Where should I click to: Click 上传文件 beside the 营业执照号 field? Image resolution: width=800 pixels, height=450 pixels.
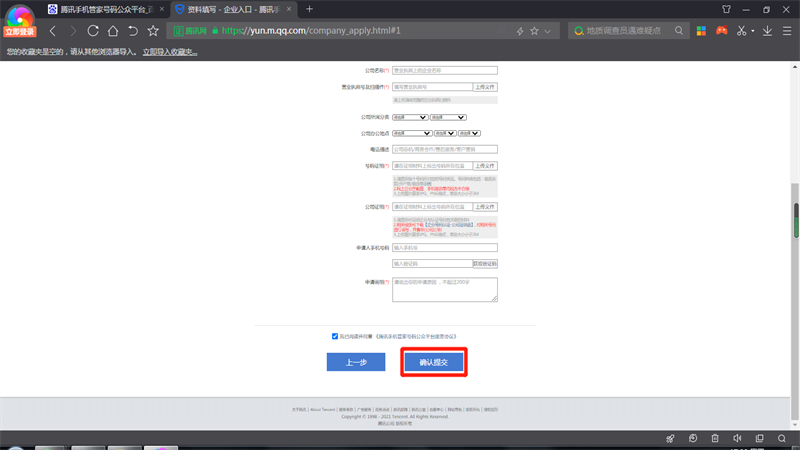(x=485, y=87)
